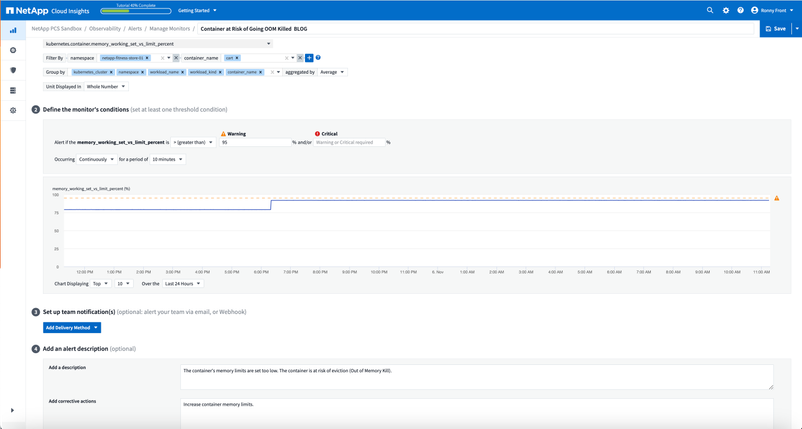Go to Manage Monitors in the breadcrumb
Screen dimensions: 802x429
[x=169, y=29]
